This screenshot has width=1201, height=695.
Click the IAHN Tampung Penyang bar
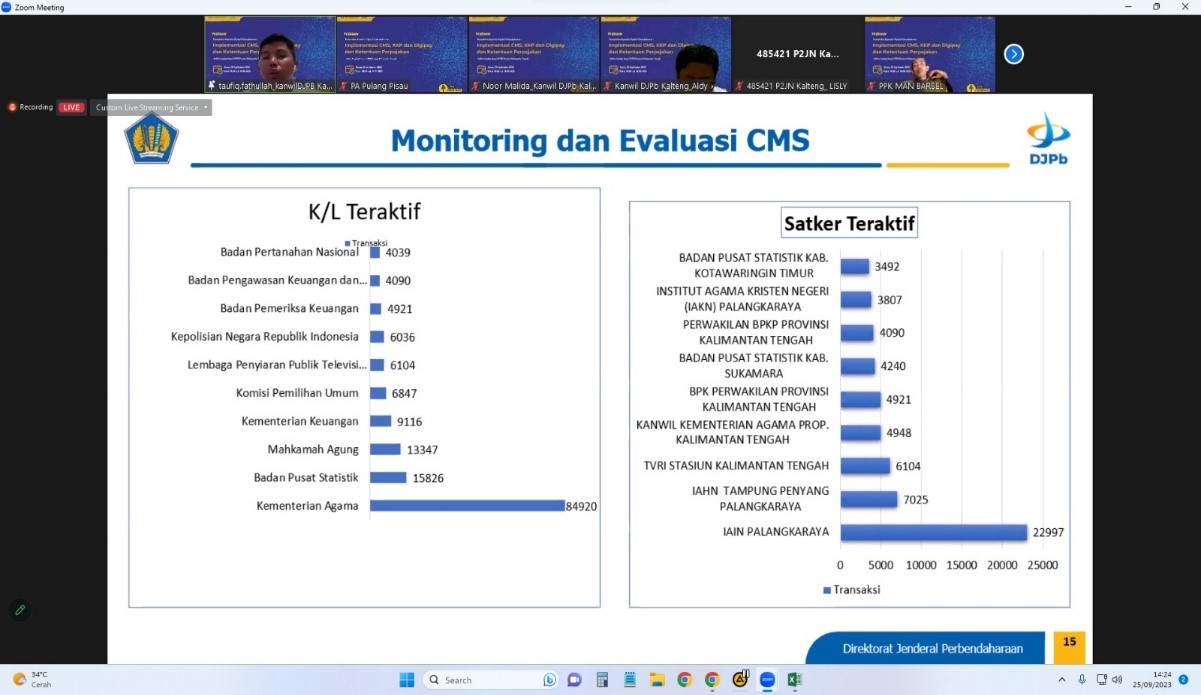click(x=869, y=499)
